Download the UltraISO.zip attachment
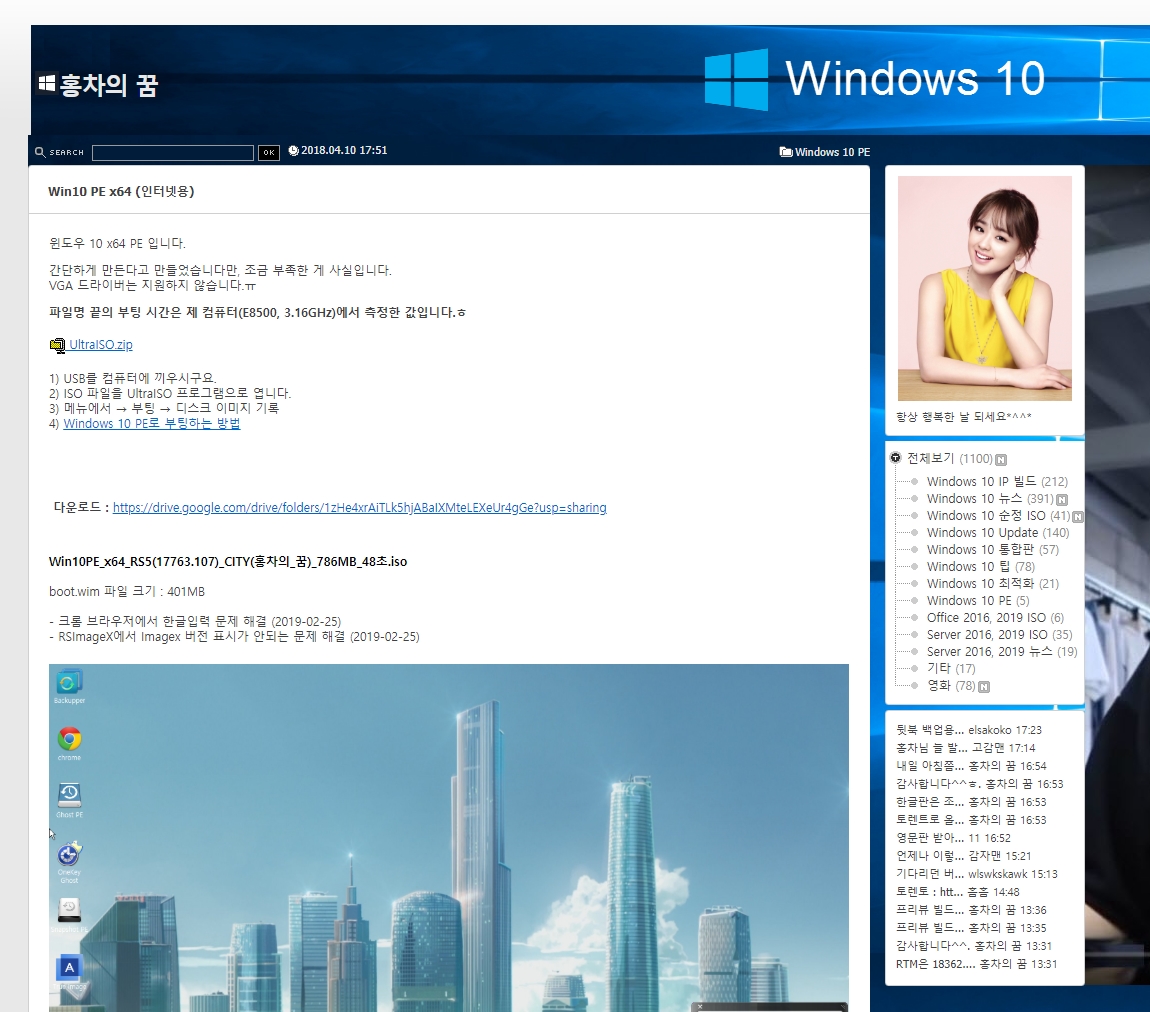The height and width of the screenshot is (1012, 1150). (x=100, y=345)
